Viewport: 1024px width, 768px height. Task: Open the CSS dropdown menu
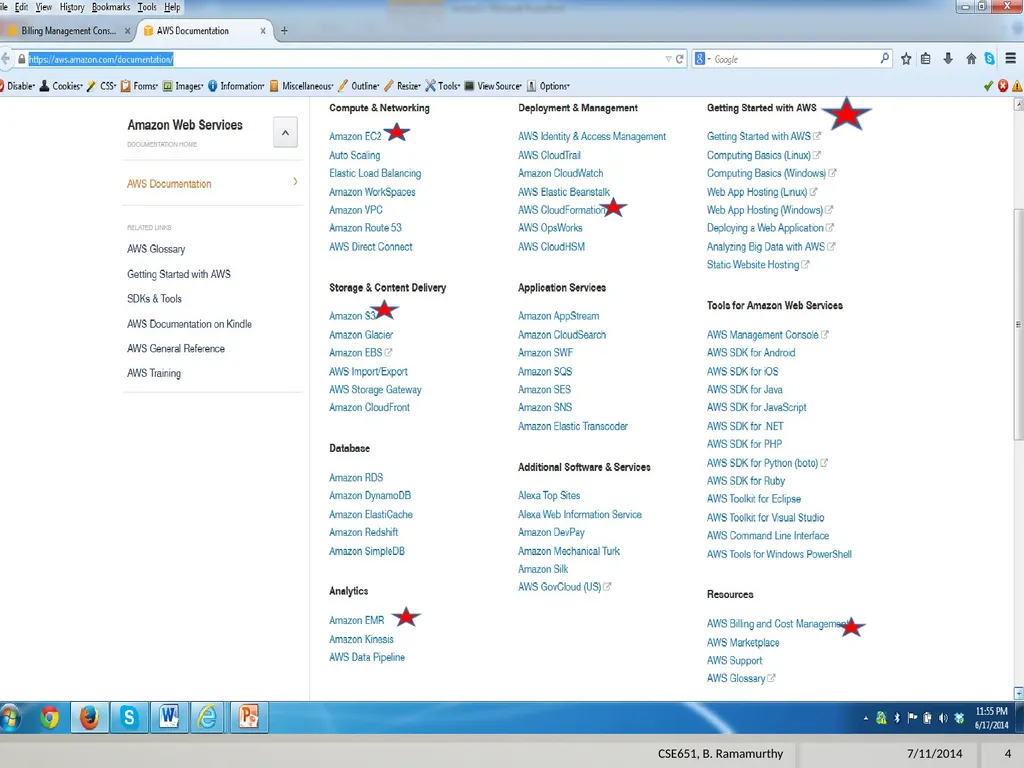tap(102, 86)
